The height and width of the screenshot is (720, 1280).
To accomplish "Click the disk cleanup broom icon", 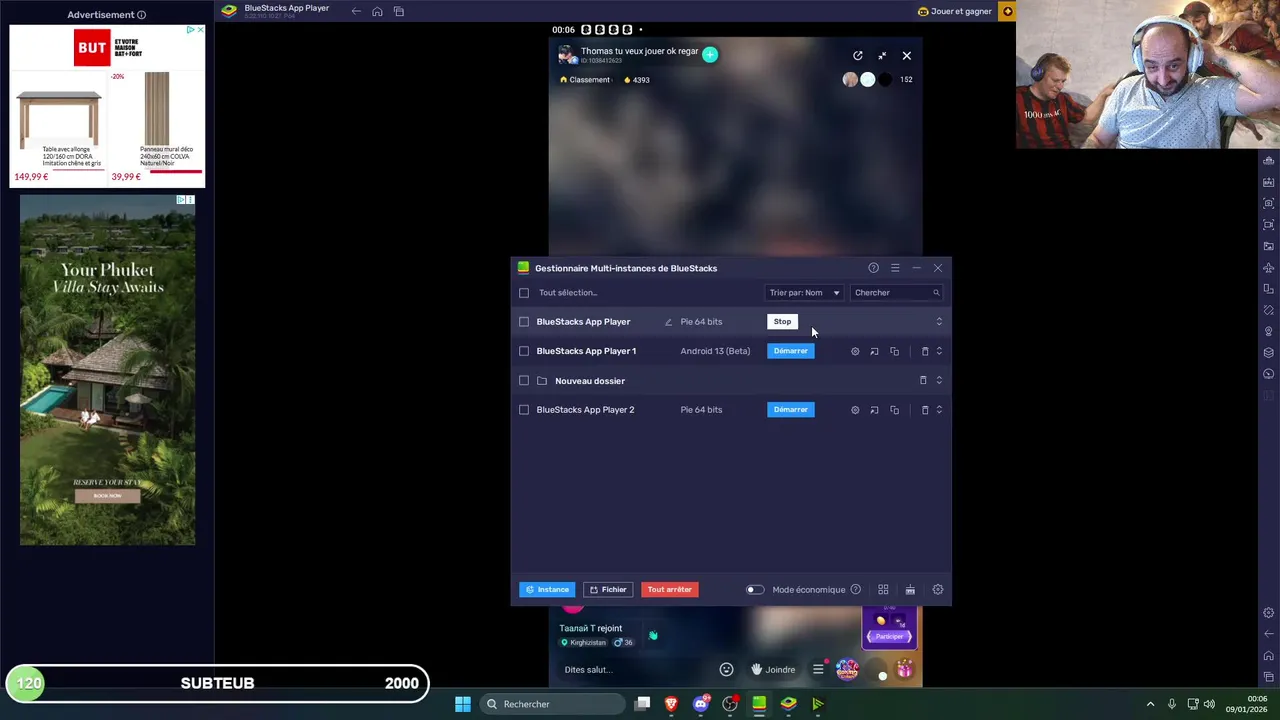I will [x=910, y=590].
